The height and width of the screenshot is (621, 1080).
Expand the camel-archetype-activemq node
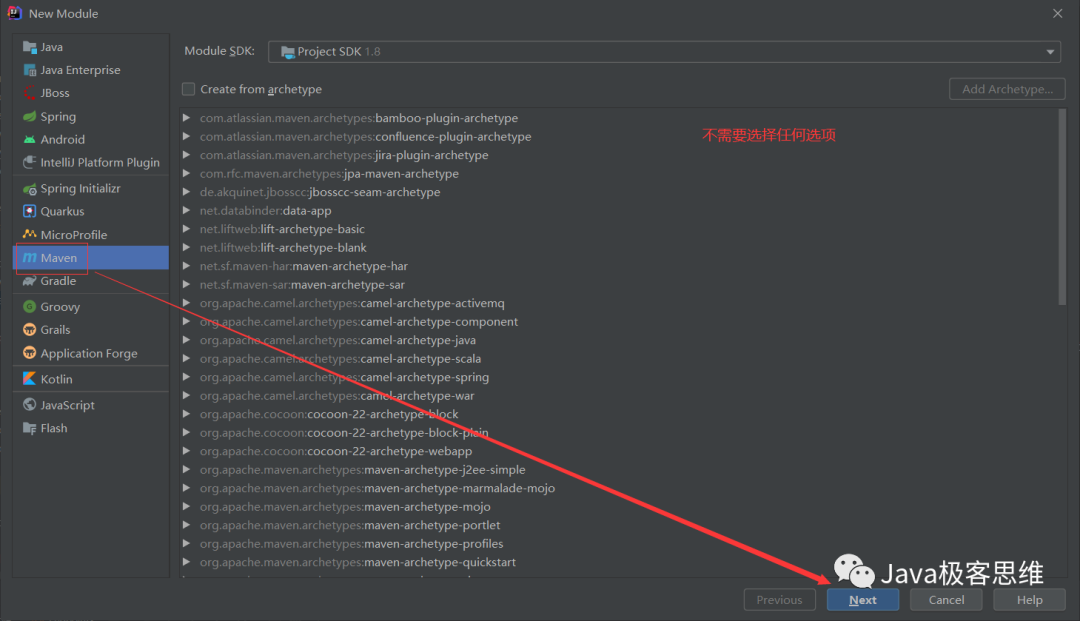(187, 303)
